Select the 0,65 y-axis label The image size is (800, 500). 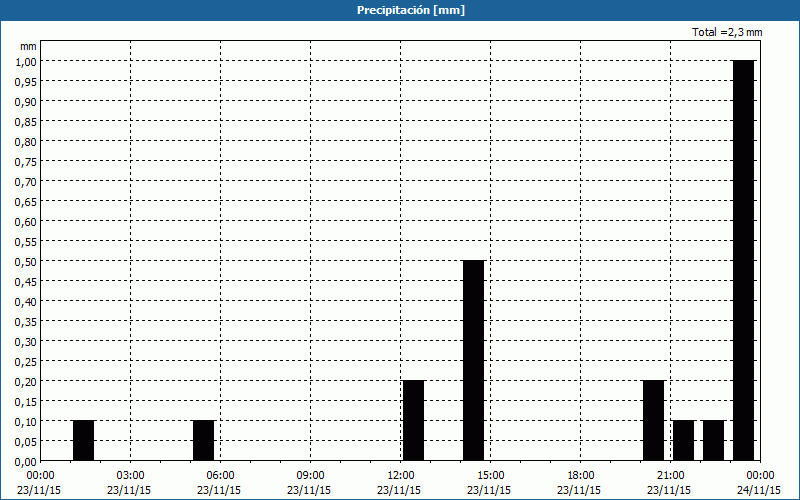(x=26, y=202)
